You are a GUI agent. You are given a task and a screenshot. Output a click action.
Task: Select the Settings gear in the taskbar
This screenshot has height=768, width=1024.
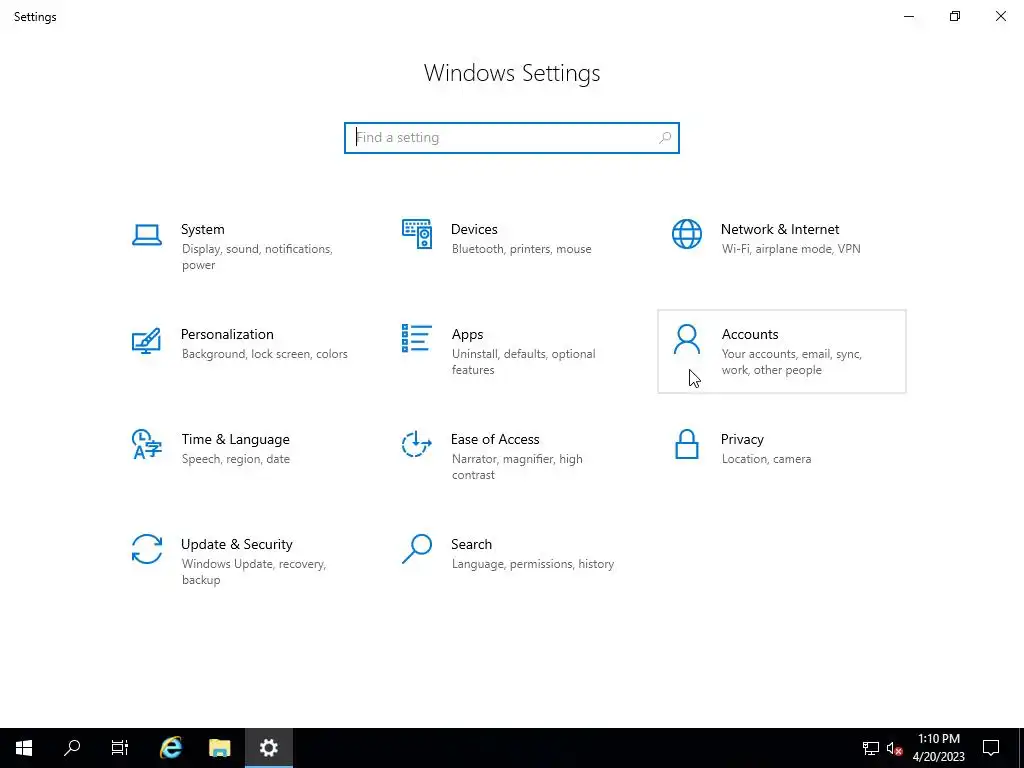(x=269, y=748)
